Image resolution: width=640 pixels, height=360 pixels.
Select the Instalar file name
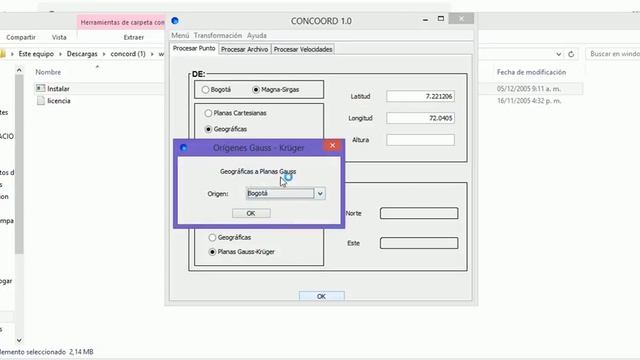58,89
